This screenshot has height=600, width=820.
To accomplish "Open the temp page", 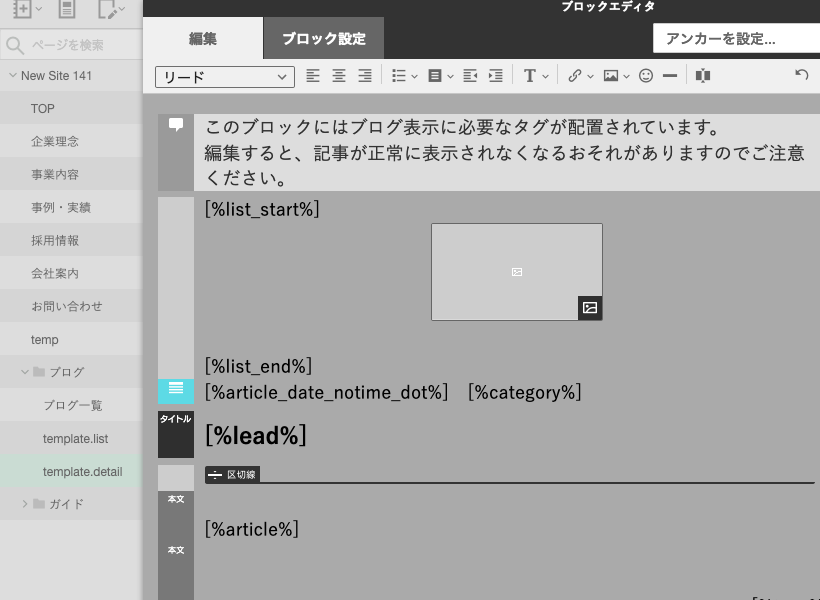I will click(71, 339).
